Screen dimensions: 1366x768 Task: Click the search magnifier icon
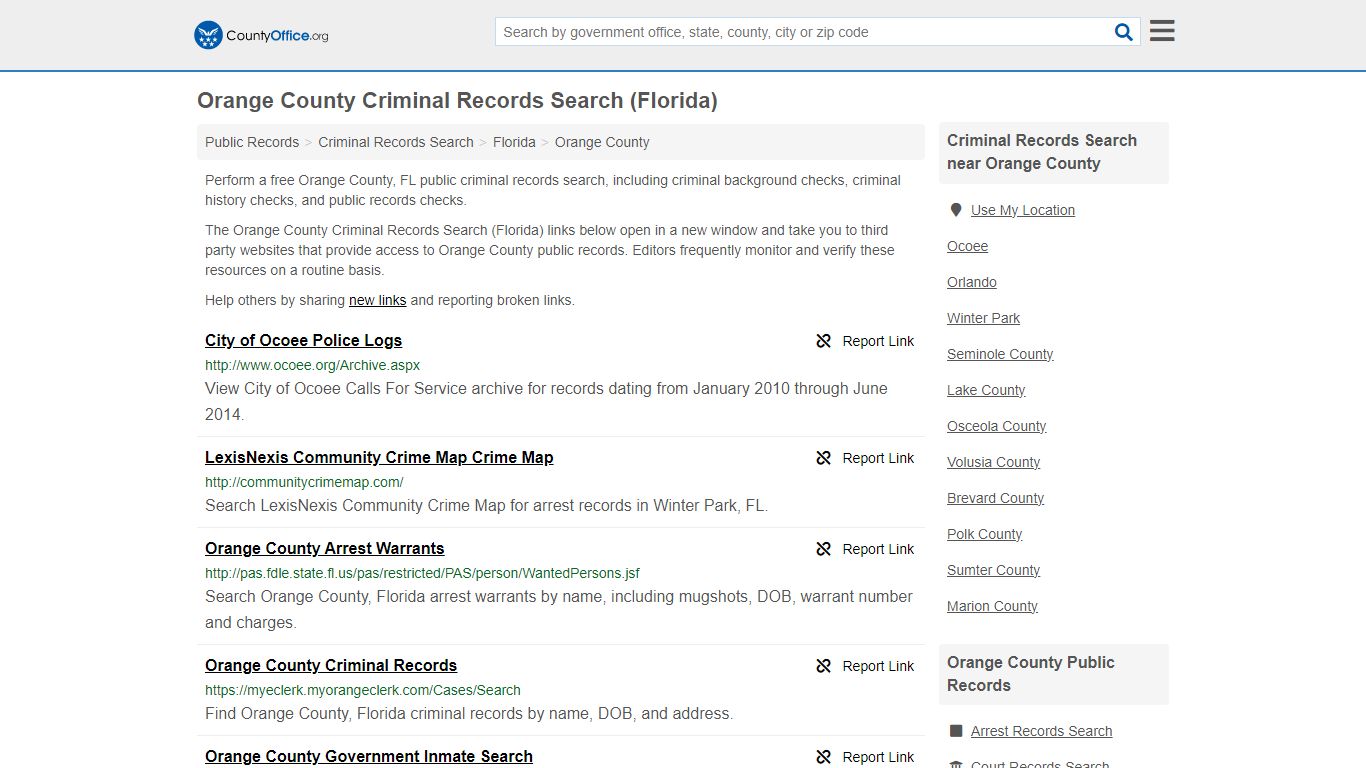(1124, 32)
